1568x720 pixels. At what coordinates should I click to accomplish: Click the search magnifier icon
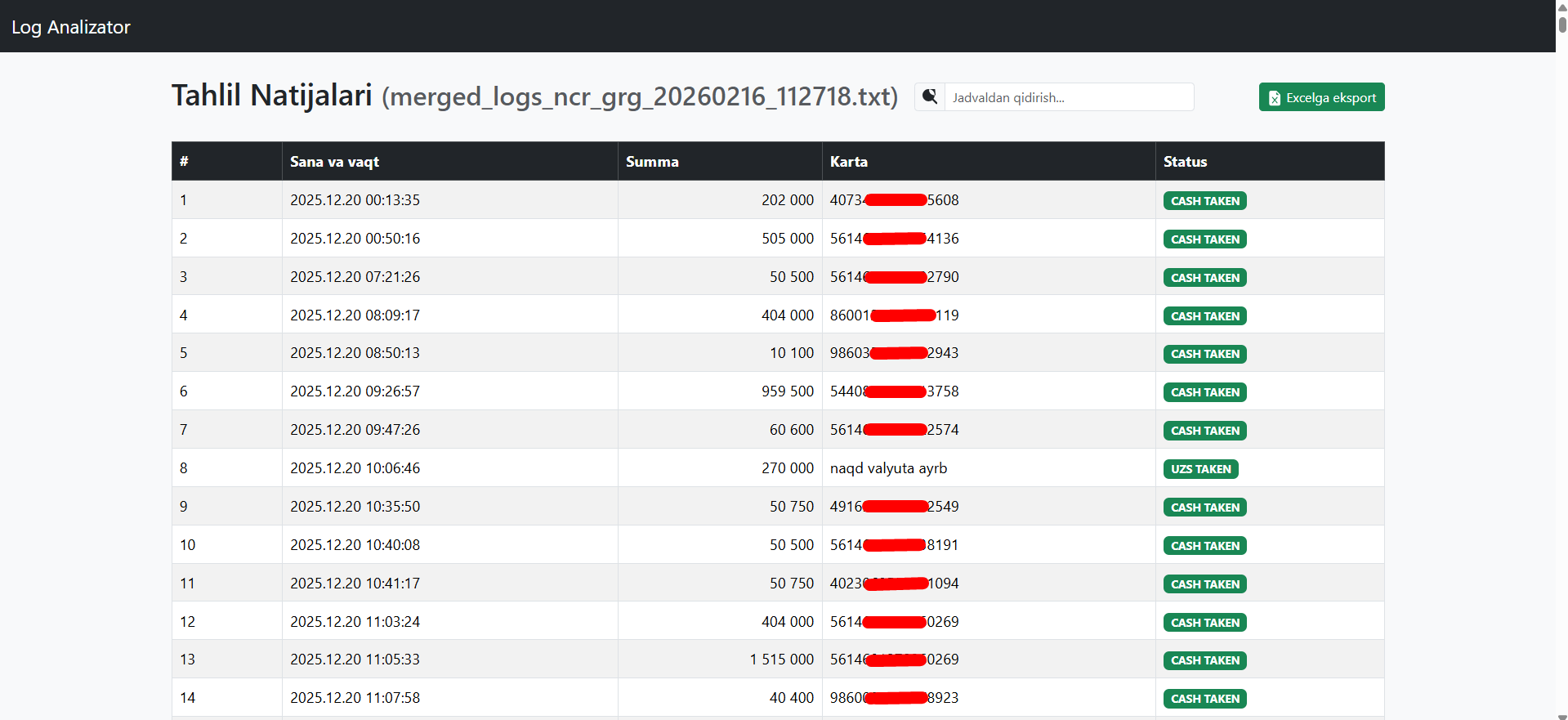tap(930, 97)
